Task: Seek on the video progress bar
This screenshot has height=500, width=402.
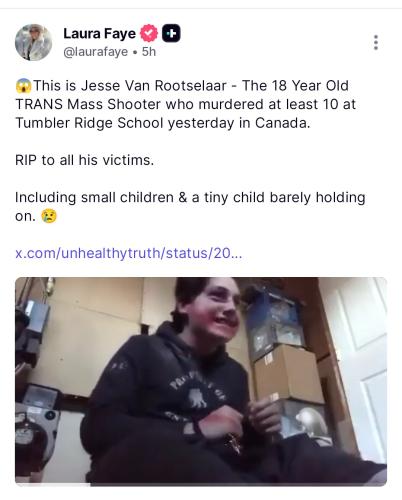Action: coord(201,484)
